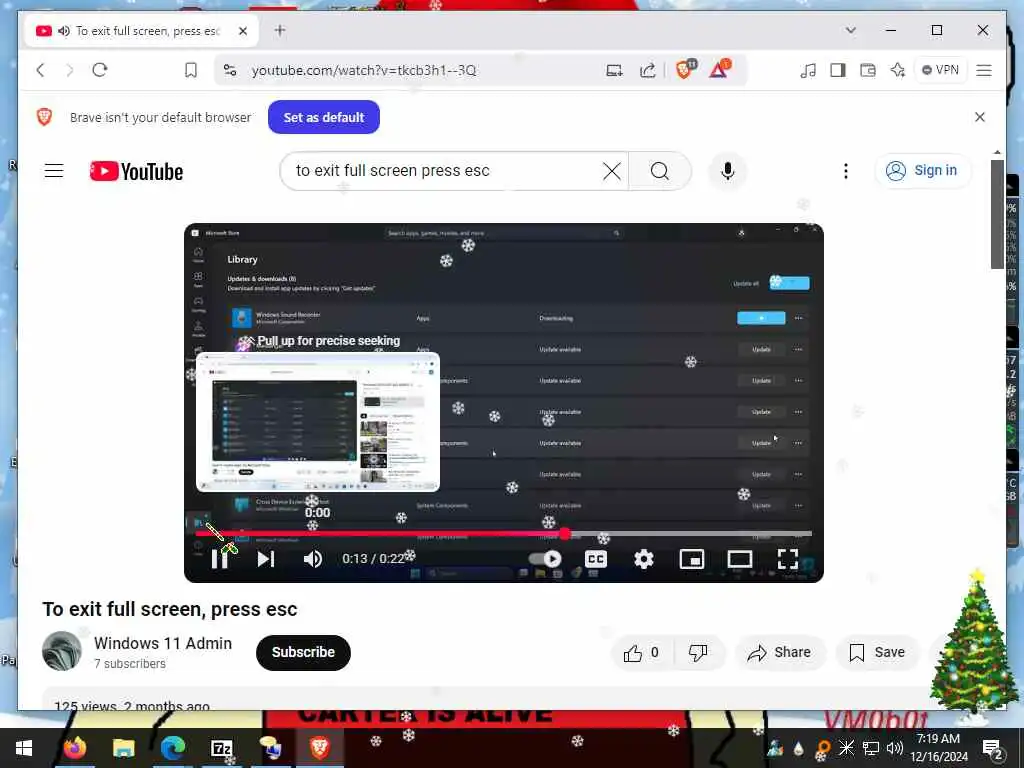Open cast/install icon in address bar
This screenshot has height=768, width=1024.
[615, 70]
